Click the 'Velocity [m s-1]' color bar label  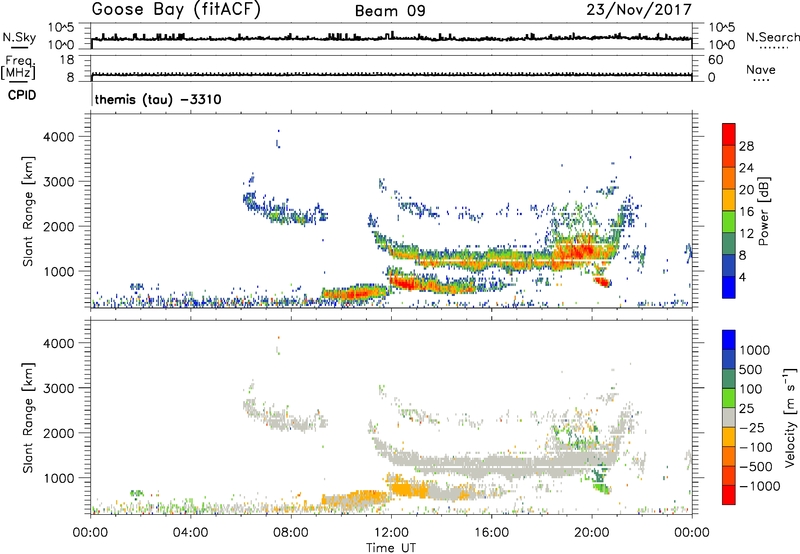pos(790,418)
